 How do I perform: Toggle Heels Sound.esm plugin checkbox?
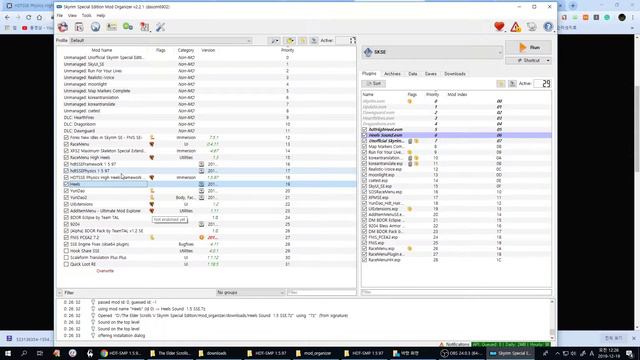pos(364,135)
